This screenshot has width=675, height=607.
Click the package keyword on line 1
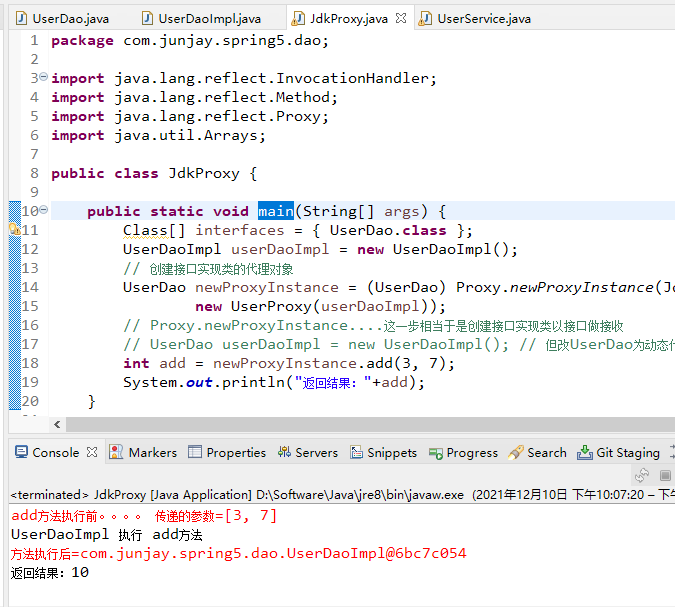pyautogui.click(x=82, y=41)
